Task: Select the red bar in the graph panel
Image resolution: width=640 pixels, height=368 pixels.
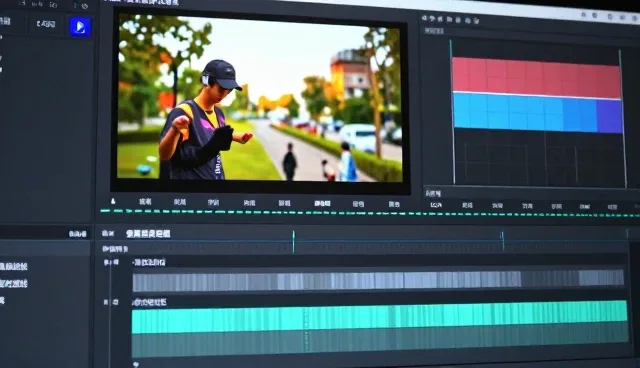Action: click(536, 78)
